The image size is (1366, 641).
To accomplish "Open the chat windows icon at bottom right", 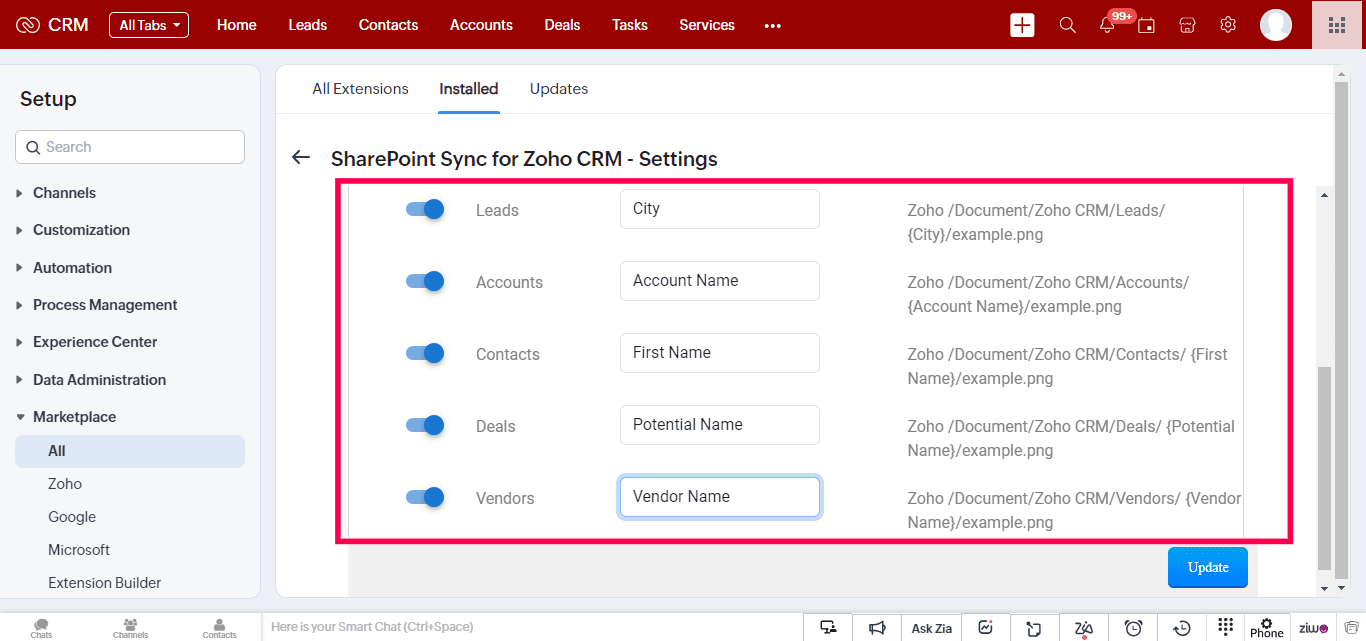I will (1351, 627).
